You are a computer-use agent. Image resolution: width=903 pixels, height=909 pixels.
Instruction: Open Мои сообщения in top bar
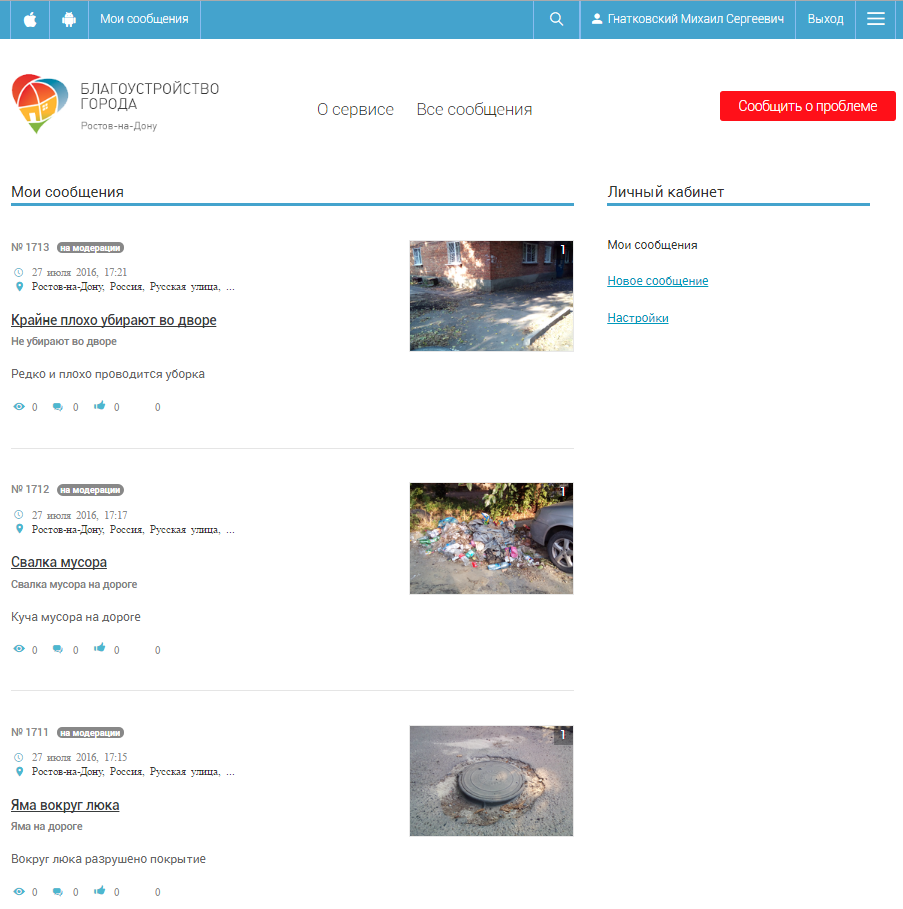(x=144, y=19)
